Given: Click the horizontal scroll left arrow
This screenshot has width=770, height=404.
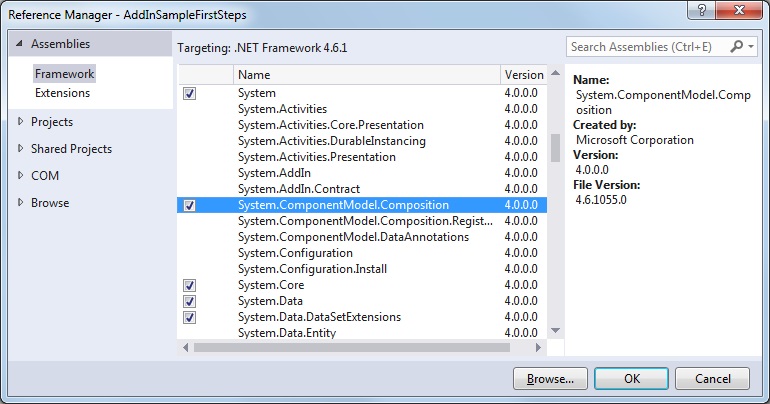Looking at the screenshot, I should (185, 348).
